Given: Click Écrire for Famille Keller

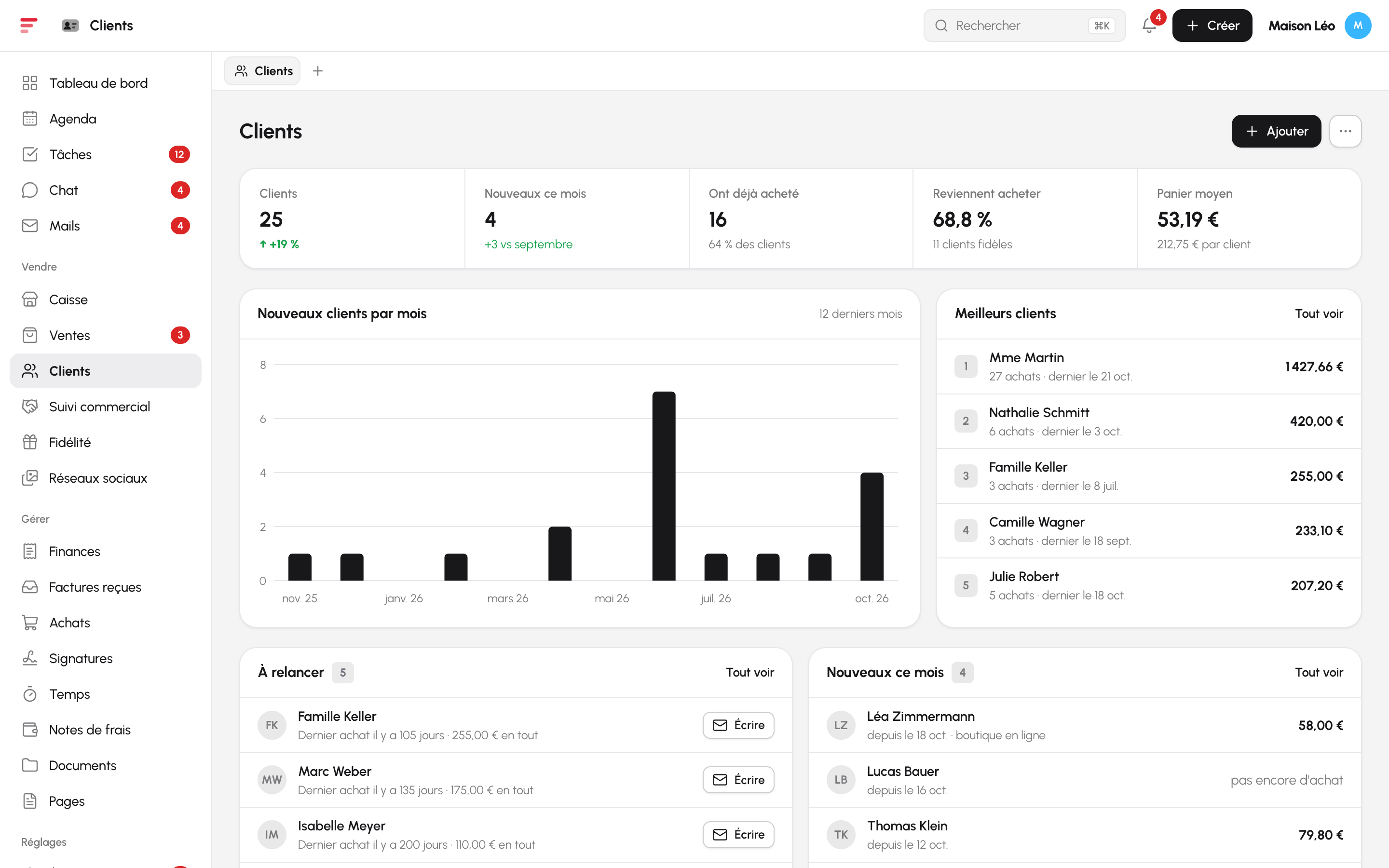Looking at the screenshot, I should [738, 725].
